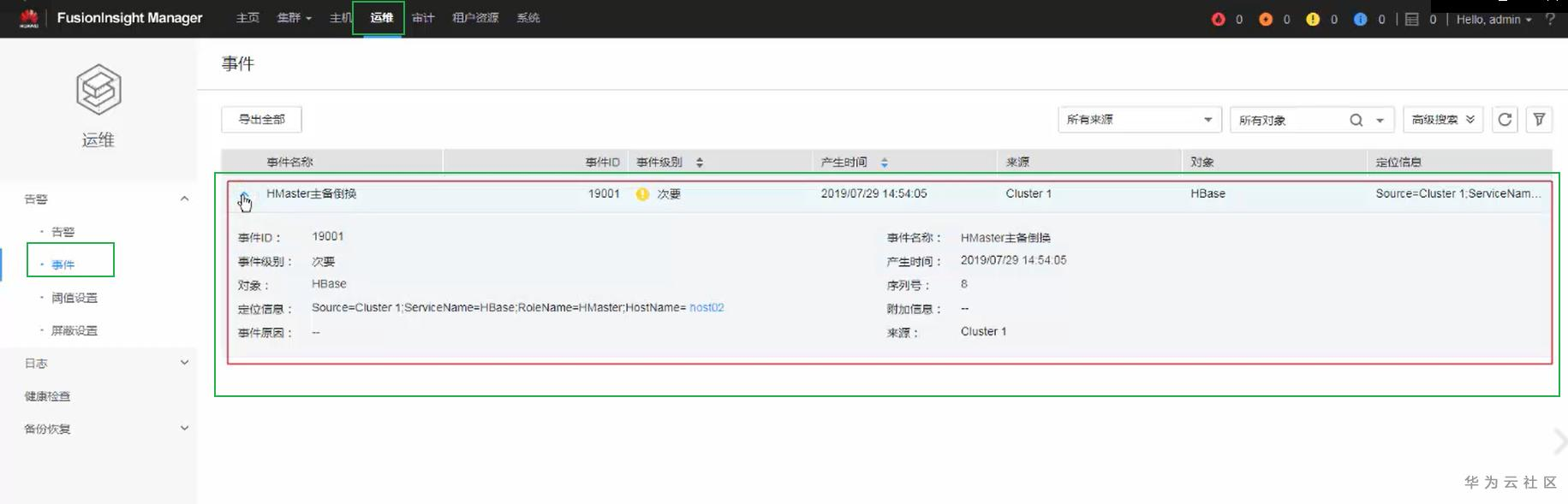
Task: Click event ID 19001 in table row
Action: 604,193
